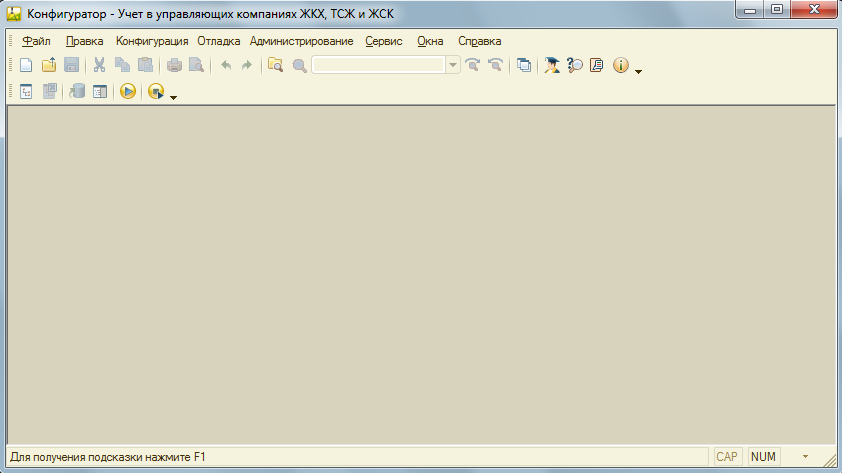This screenshot has width=842, height=473.
Task: Start debugging with the play icon
Action: click(128, 92)
